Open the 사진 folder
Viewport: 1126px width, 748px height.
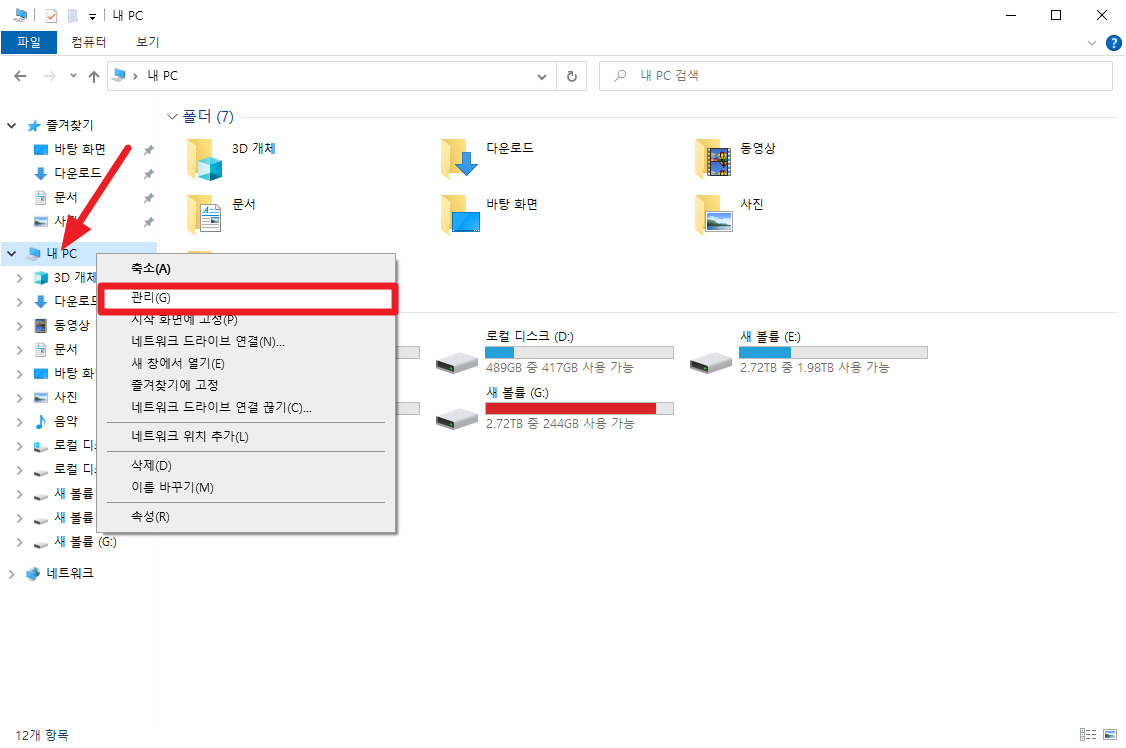pyautogui.click(x=713, y=214)
